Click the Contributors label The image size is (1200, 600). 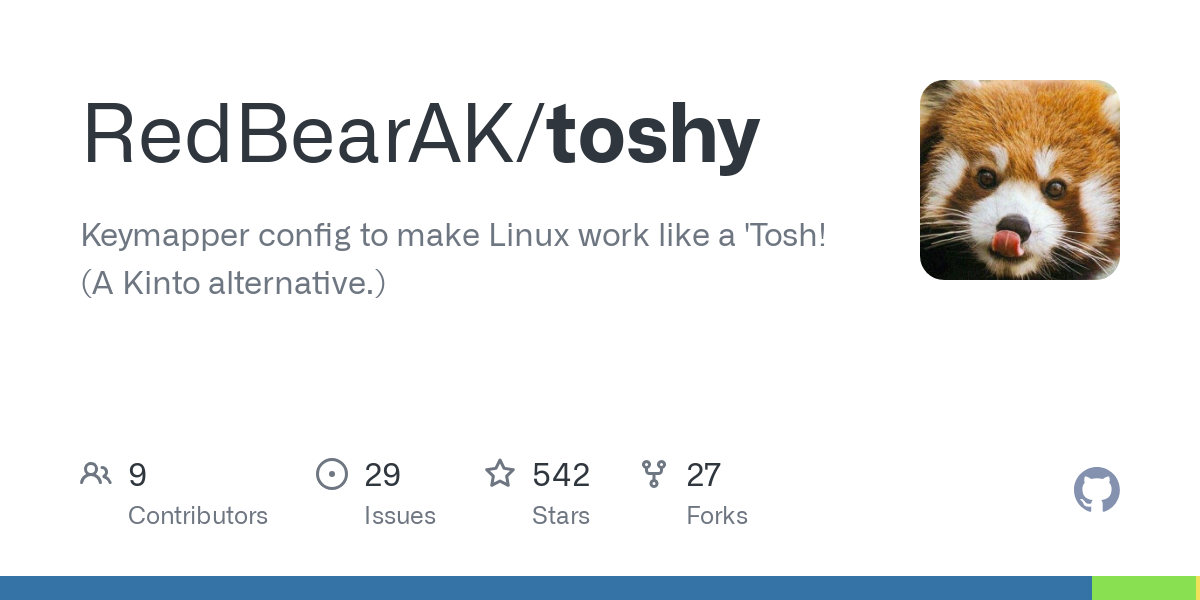[198, 516]
